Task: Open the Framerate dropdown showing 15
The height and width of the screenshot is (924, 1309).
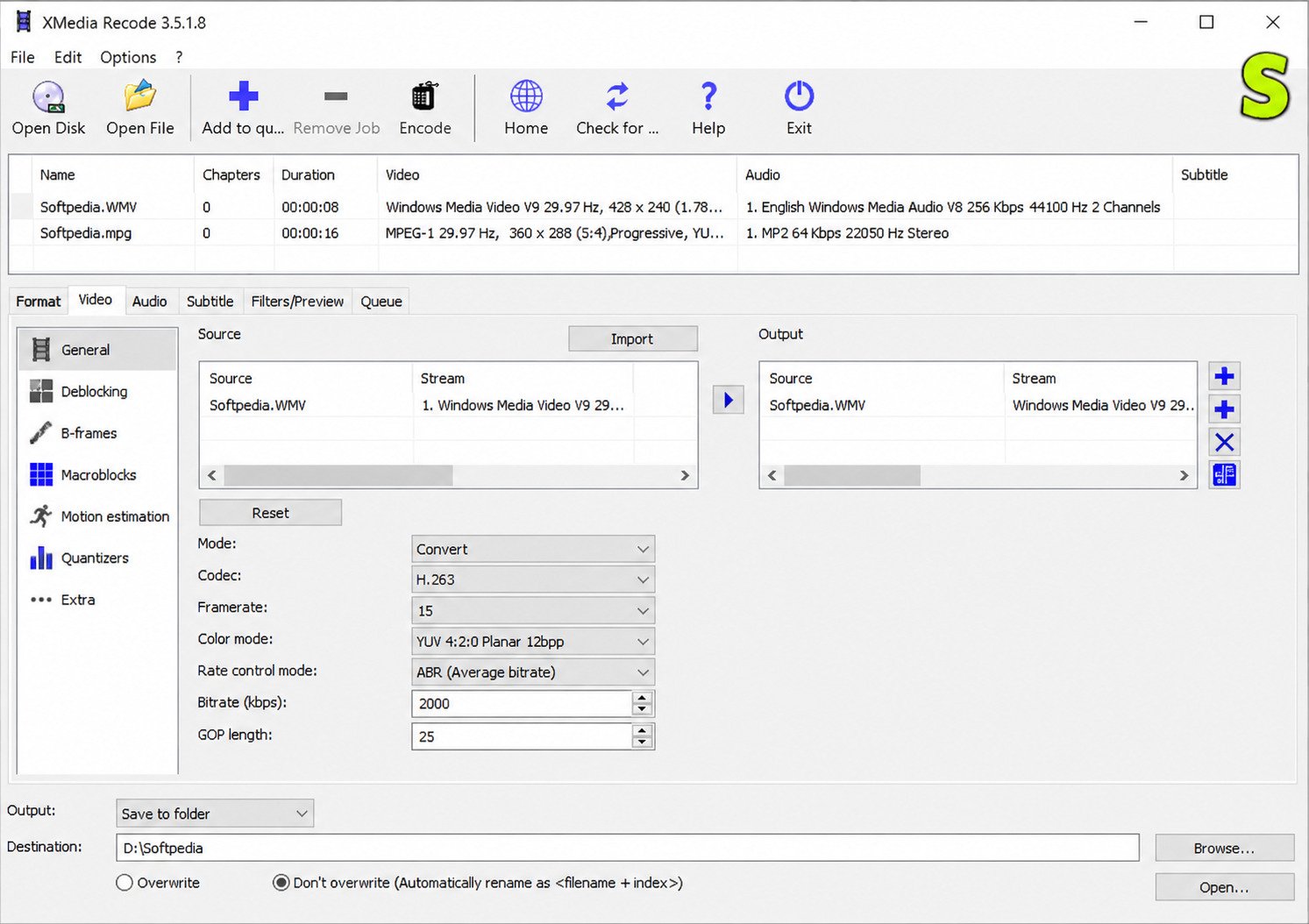Action: pyautogui.click(x=533, y=610)
